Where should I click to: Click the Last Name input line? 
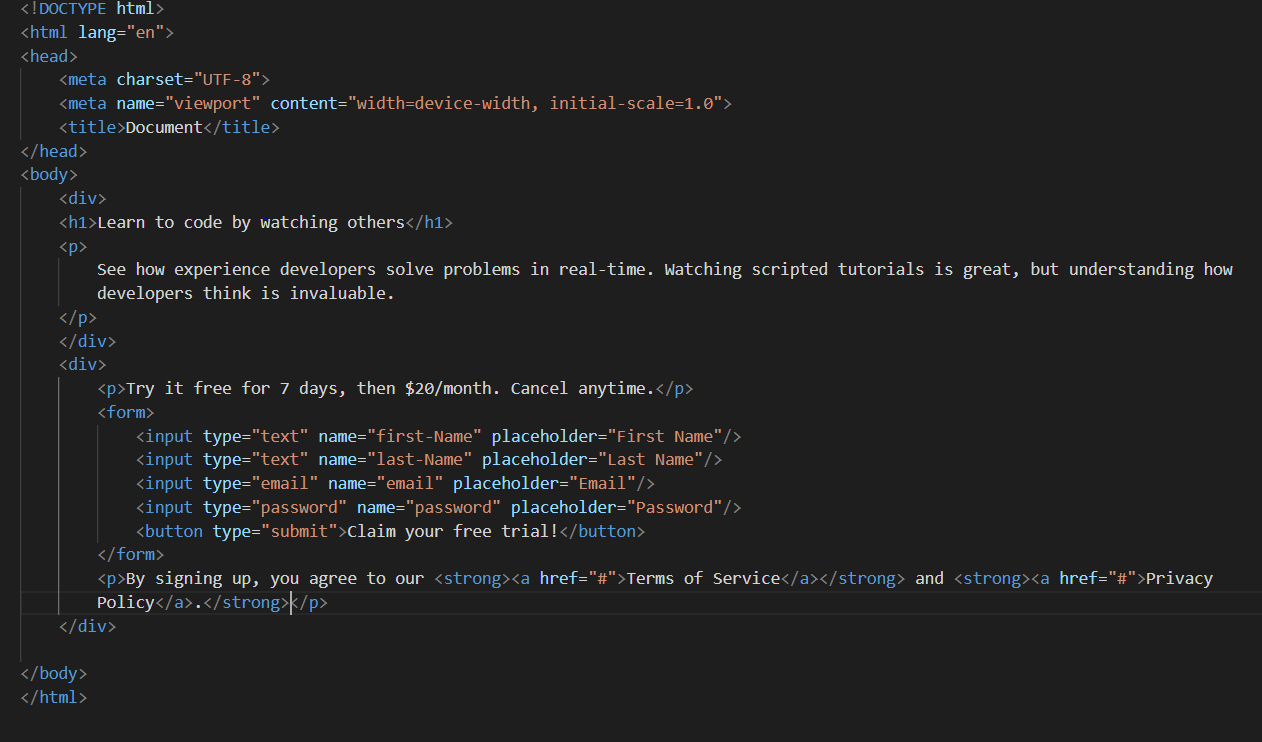(x=429, y=460)
